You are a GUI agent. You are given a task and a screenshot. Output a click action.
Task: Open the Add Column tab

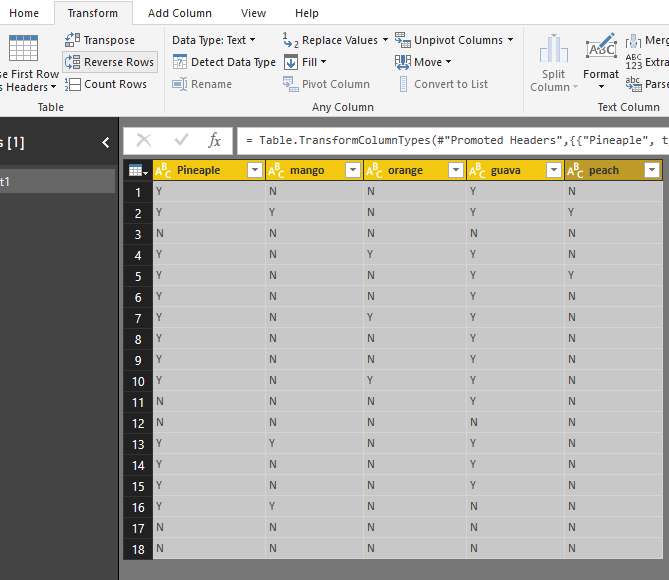pyautogui.click(x=180, y=13)
